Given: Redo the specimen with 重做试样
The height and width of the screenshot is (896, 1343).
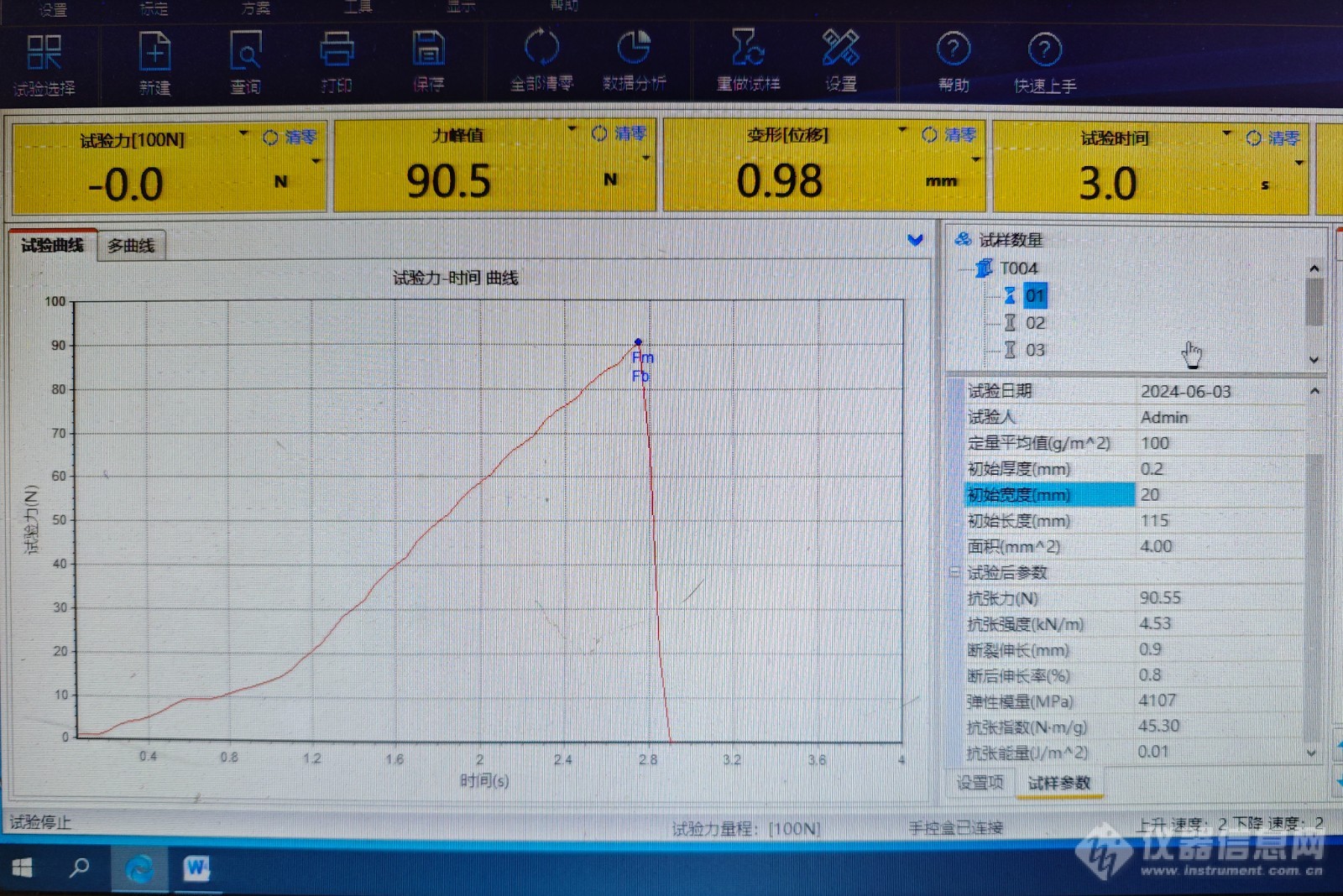Looking at the screenshot, I should pyautogui.click(x=748, y=60).
